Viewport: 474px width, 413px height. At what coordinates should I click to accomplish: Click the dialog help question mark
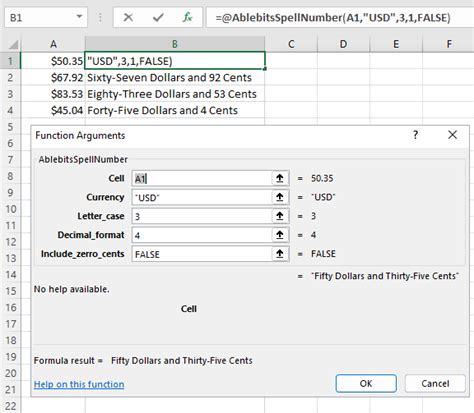click(415, 135)
